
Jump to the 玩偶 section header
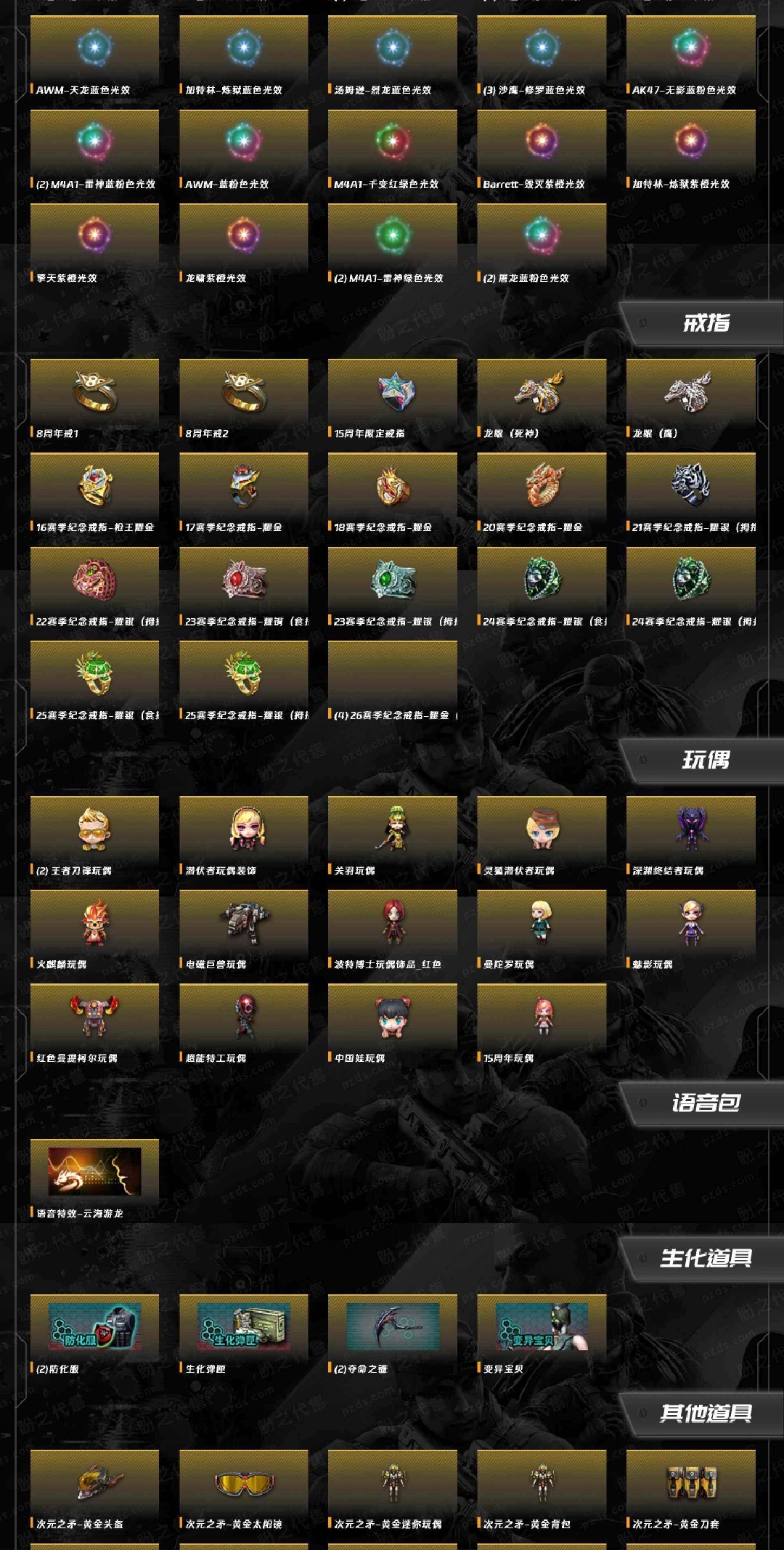tap(701, 760)
